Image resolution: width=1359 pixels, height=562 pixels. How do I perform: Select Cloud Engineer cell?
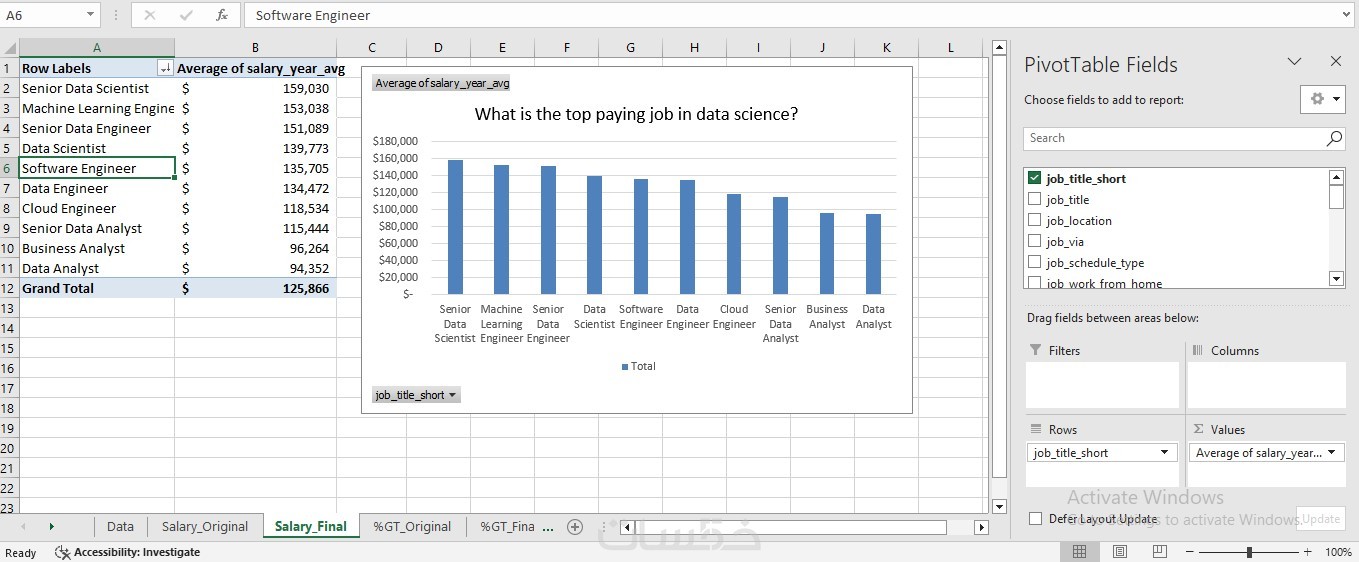[x=97, y=208]
